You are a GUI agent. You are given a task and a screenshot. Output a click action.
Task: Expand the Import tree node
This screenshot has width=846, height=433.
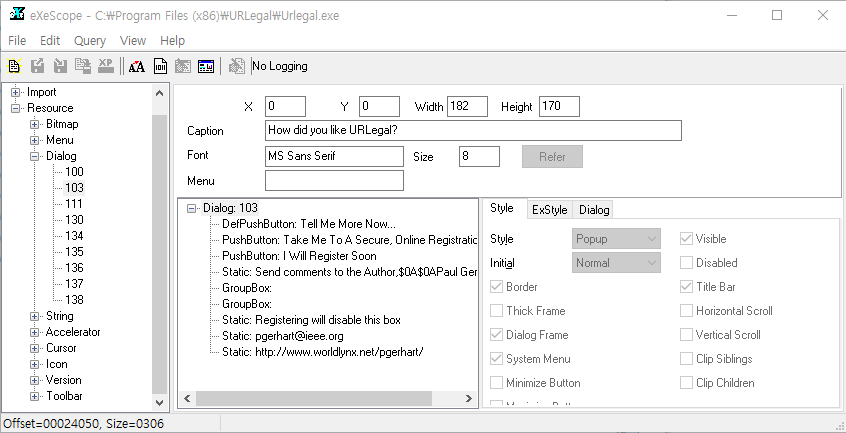16,92
